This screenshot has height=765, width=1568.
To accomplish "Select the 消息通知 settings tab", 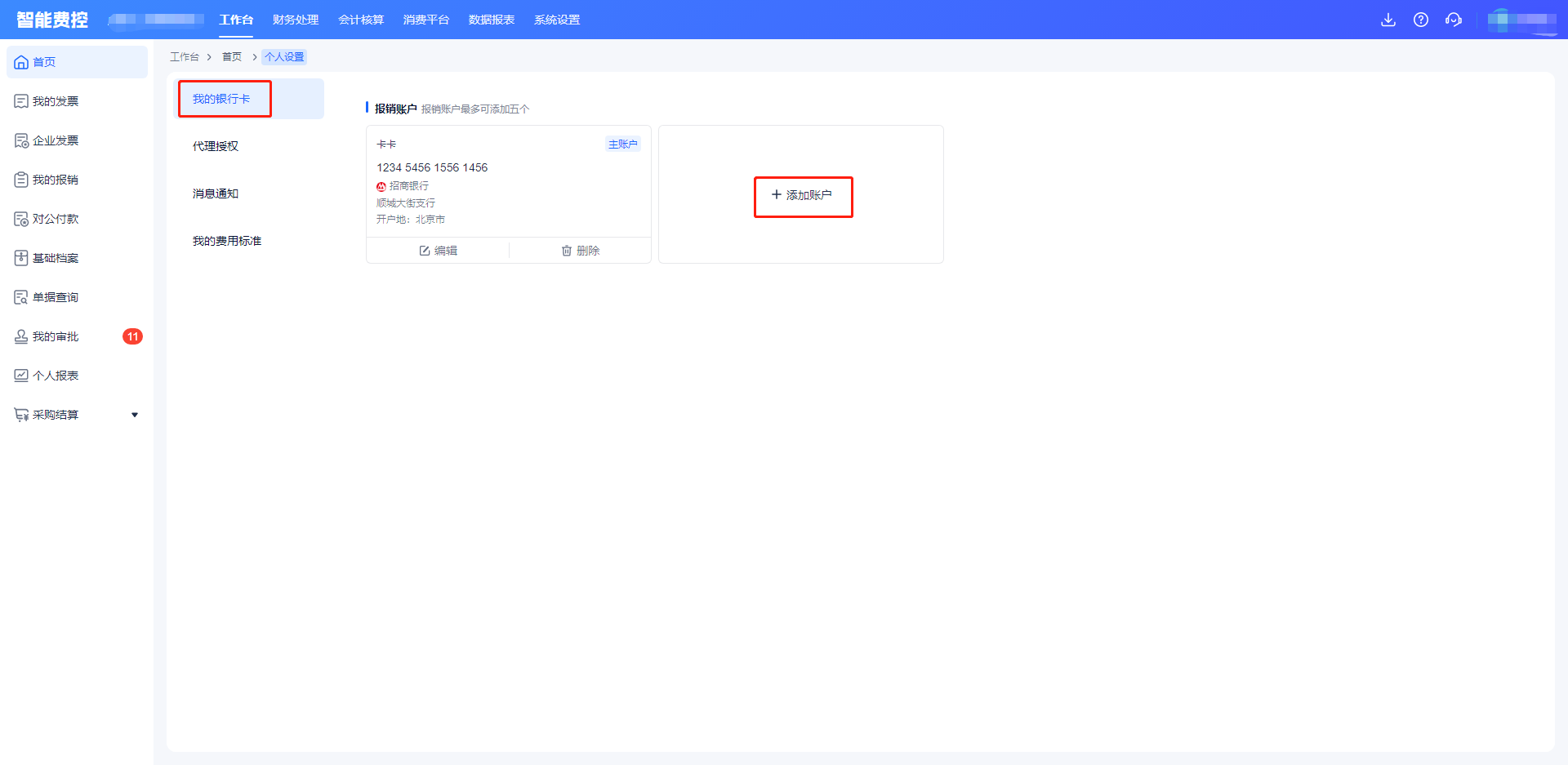I will [x=216, y=193].
